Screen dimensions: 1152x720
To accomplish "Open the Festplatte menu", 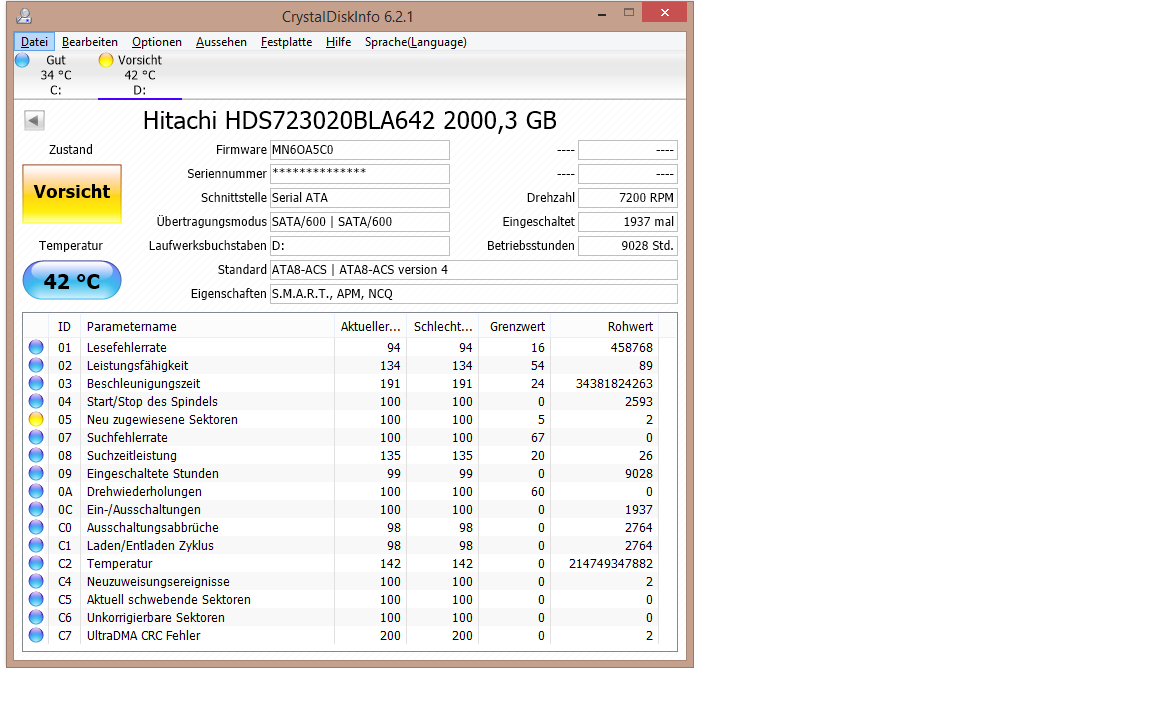I will coord(286,42).
